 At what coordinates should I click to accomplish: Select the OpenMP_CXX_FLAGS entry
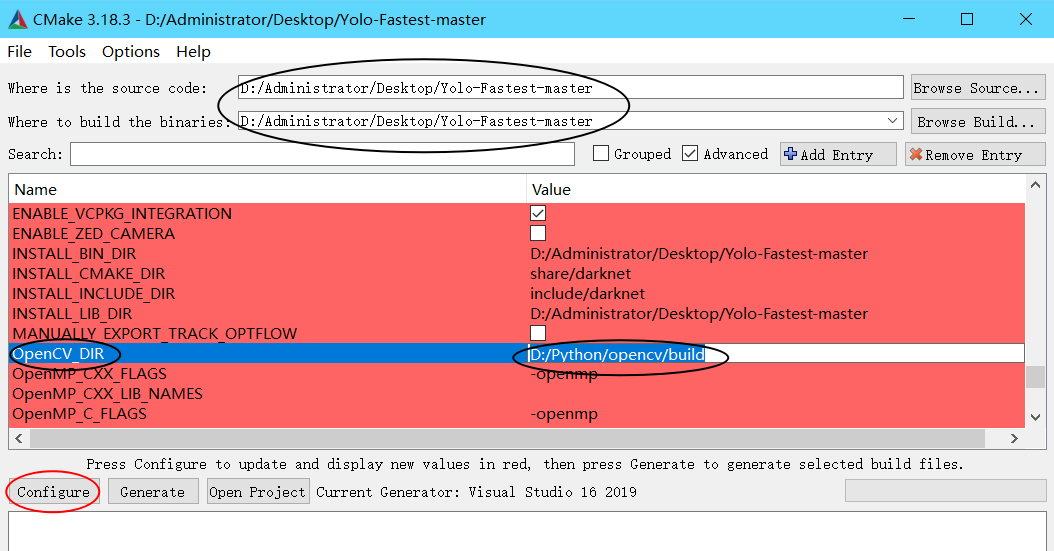89,374
